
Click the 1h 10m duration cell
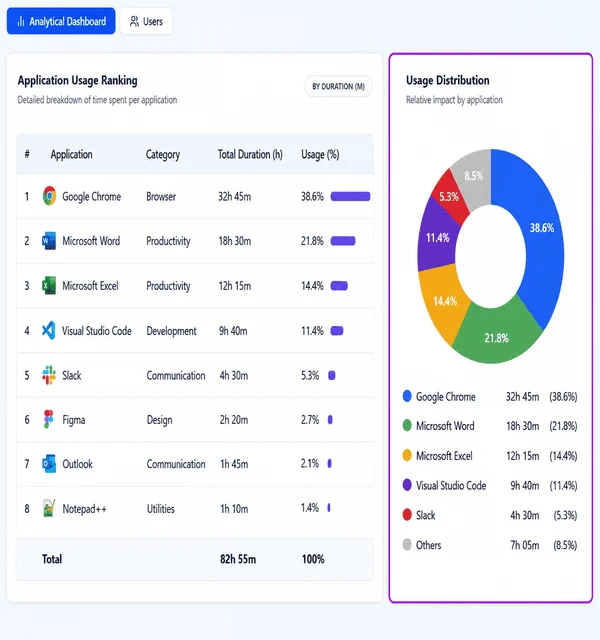pyautogui.click(x=234, y=509)
